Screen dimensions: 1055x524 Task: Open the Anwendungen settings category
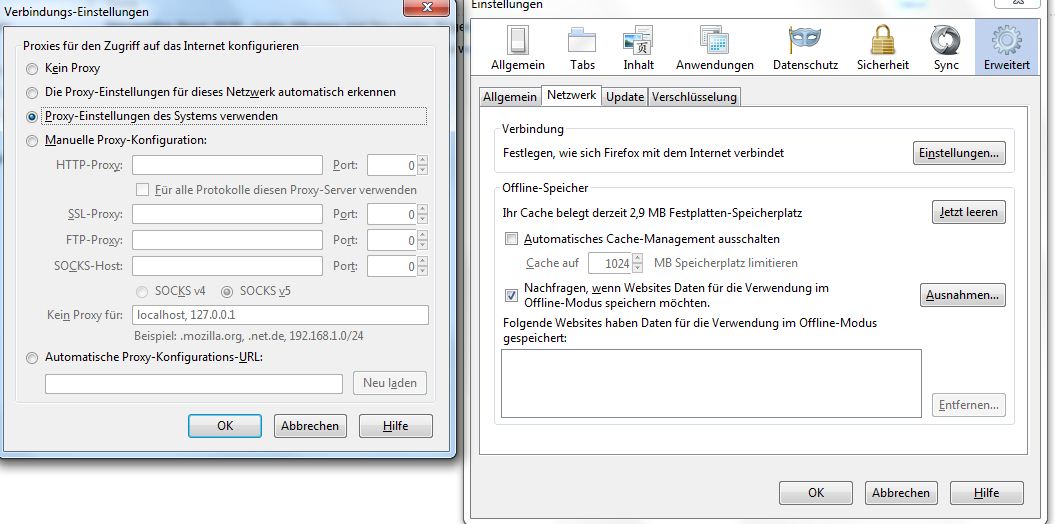click(715, 47)
